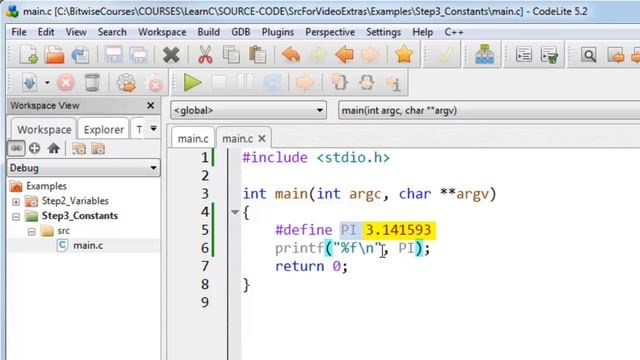Redo edit with the faded green arrow
640x360 pixels.
(317, 55)
